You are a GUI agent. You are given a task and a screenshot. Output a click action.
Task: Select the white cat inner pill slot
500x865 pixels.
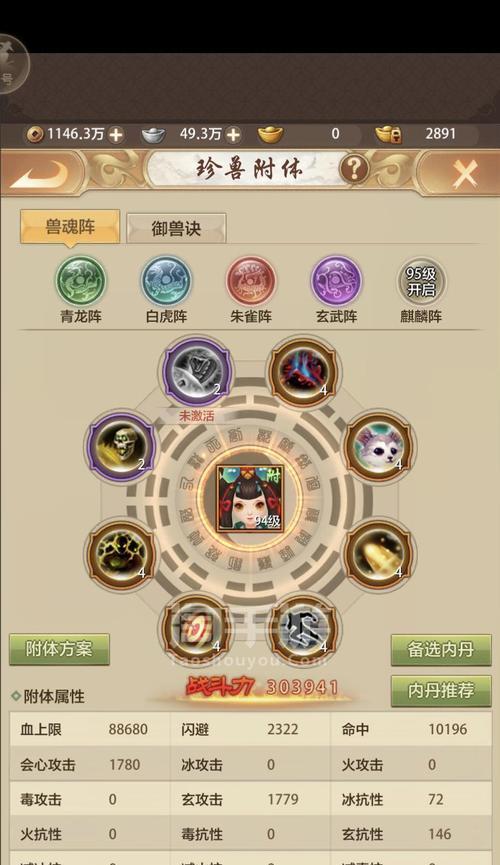pos(379,446)
